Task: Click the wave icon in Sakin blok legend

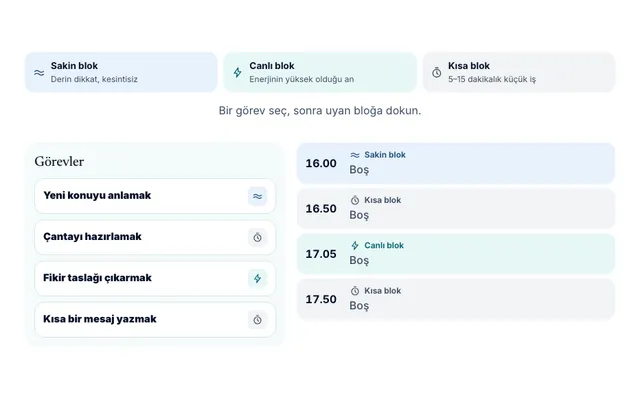Action: point(39,73)
